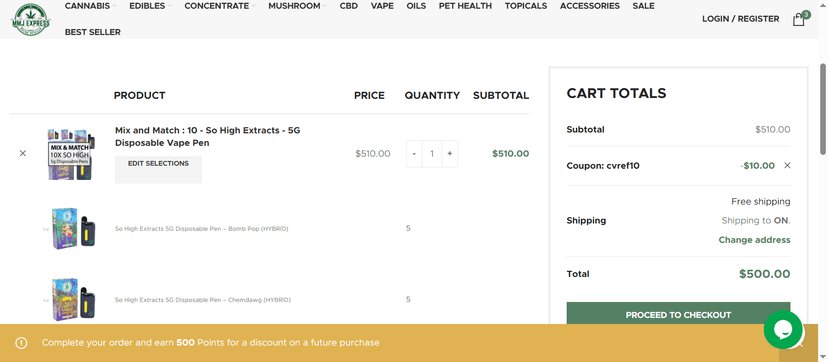Remove coupon cvref10 with X icon
828x362 pixels.
(x=787, y=166)
